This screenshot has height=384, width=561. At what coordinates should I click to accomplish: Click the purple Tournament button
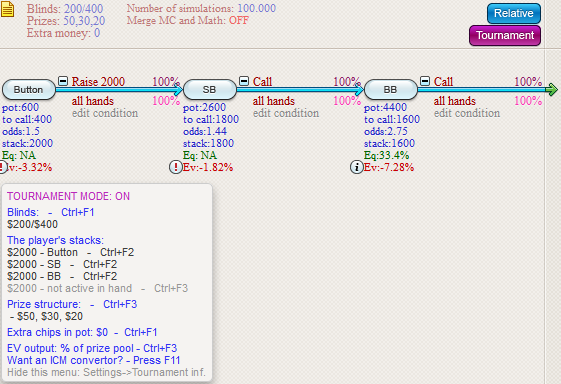pyautogui.click(x=505, y=35)
